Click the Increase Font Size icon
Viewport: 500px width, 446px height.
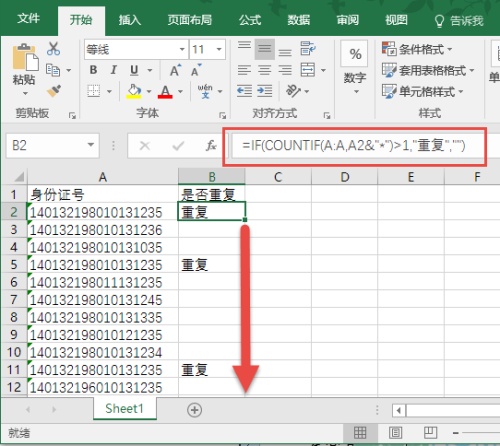coord(175,70)
